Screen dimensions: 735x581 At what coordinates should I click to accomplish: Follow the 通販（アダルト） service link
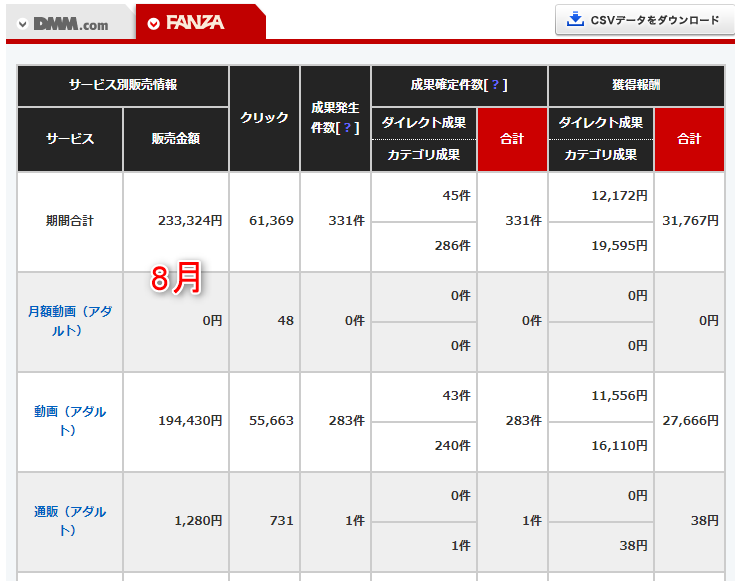70,520
